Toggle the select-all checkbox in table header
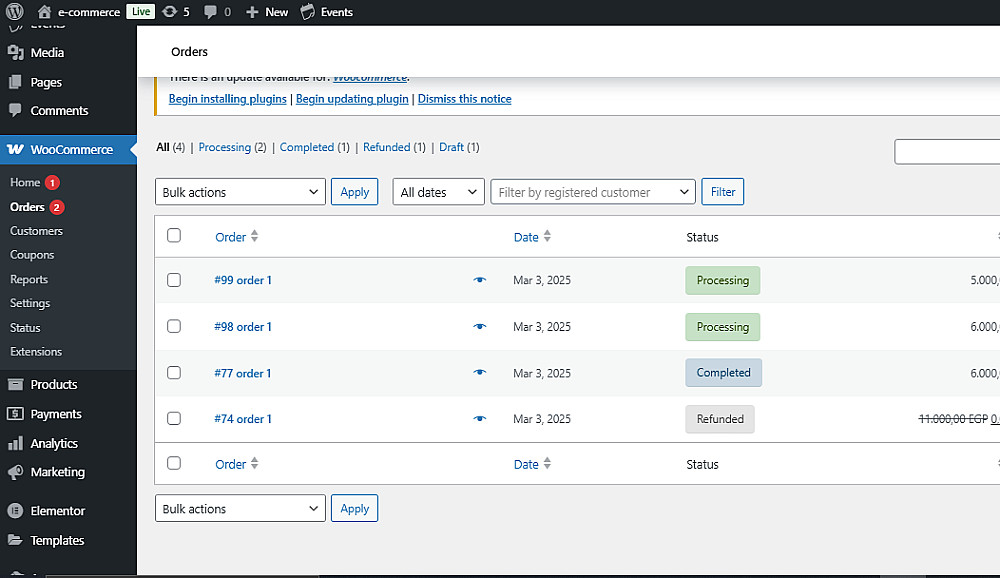 point(174,236)
